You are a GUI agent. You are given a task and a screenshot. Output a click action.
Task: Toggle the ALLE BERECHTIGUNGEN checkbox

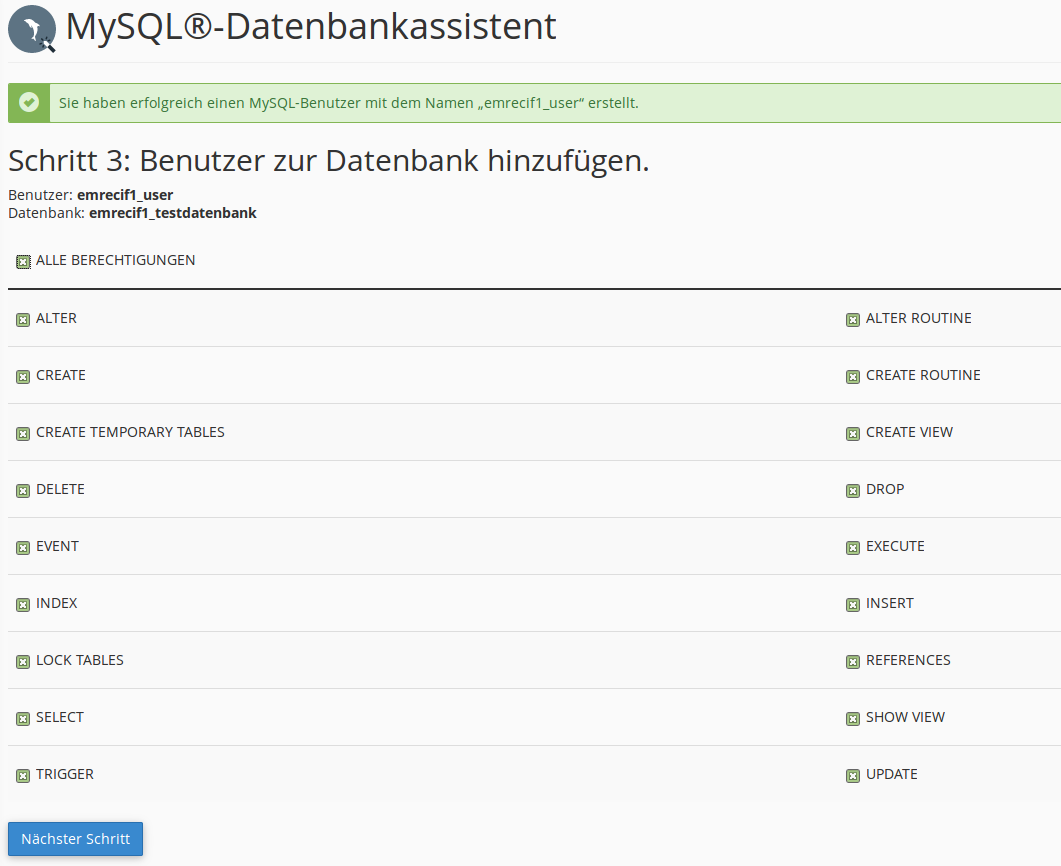23,262
